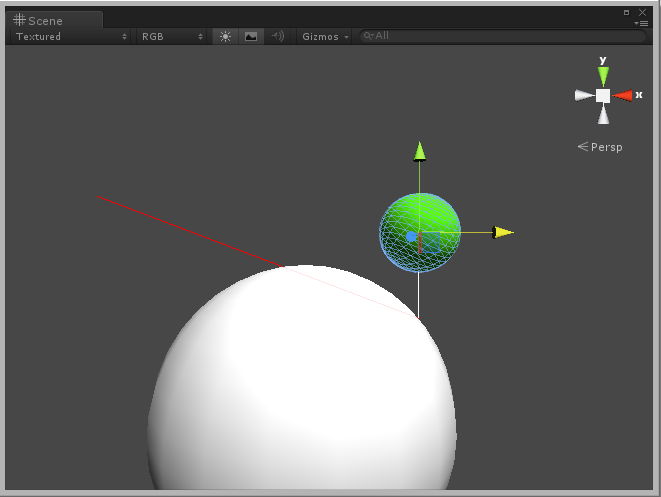Open the Gizmos dropdown menu
This screenshot has width=661, height=497.
[x=325, y=37]
